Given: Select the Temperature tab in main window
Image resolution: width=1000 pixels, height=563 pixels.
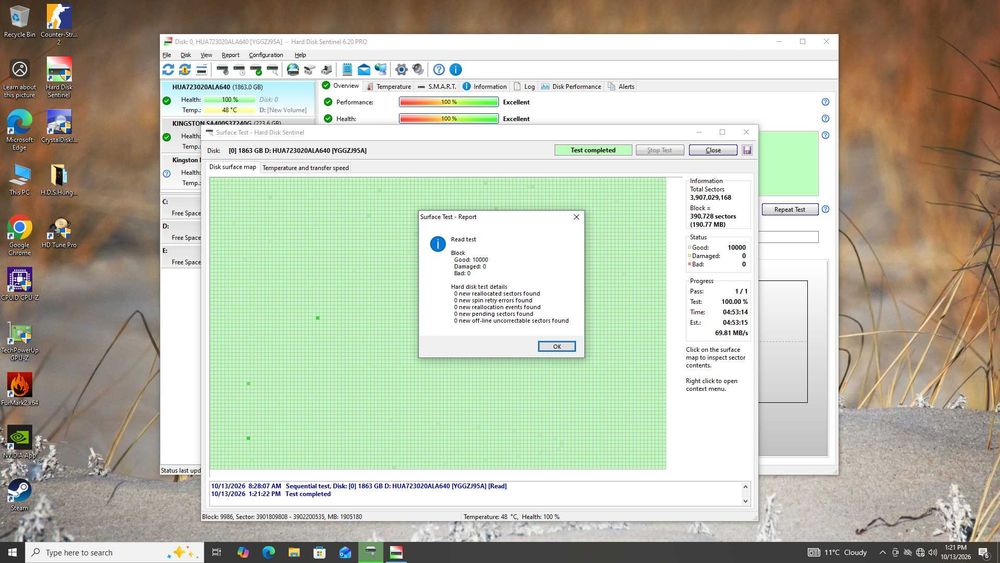Looking at the screenshot, I should [x=388, y=87].
